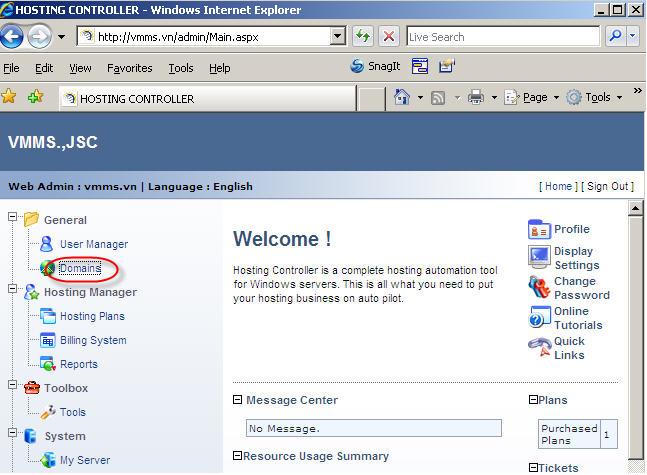Collapse the System tree node
Image resolution: width=647 pixels, height=475 pixels.
pos(12,432)
